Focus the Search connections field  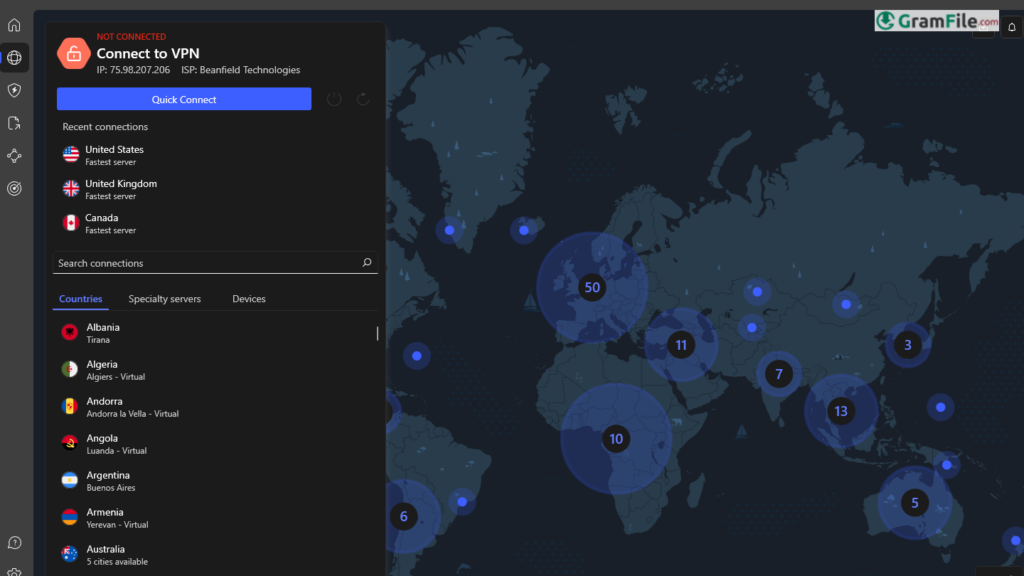(215, 263)
